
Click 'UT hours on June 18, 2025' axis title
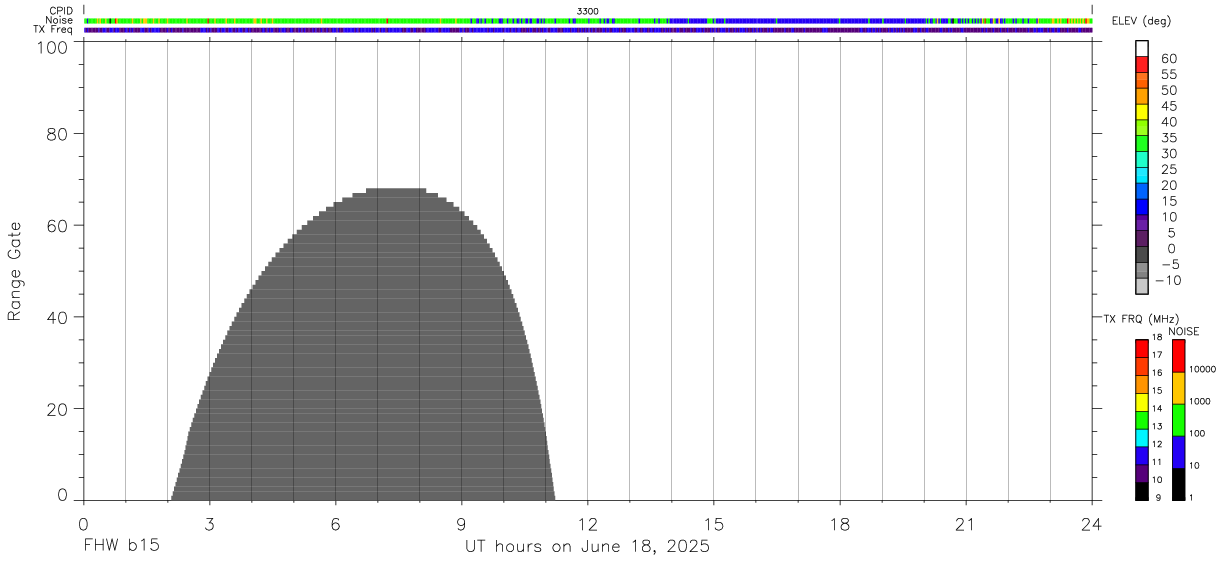587,547
